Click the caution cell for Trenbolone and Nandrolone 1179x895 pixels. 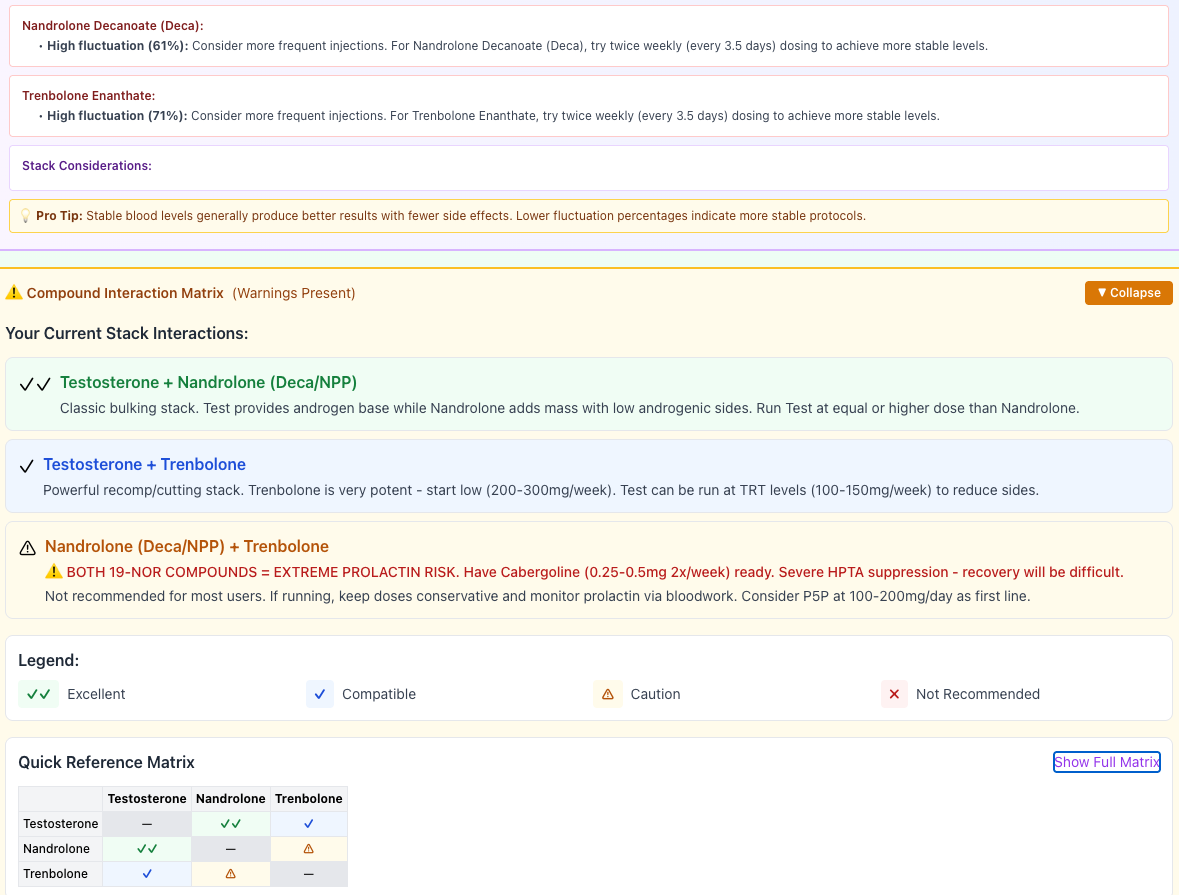pyautogui.click(x=230, y=873)
